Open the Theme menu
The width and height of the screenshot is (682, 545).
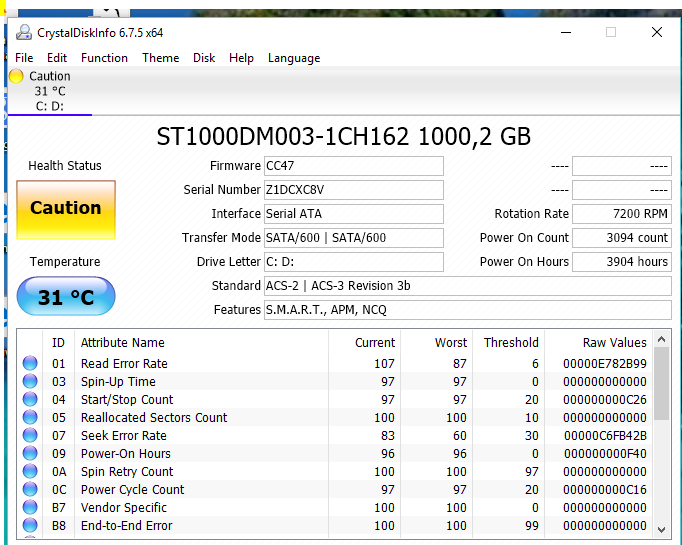coord(160,58)
